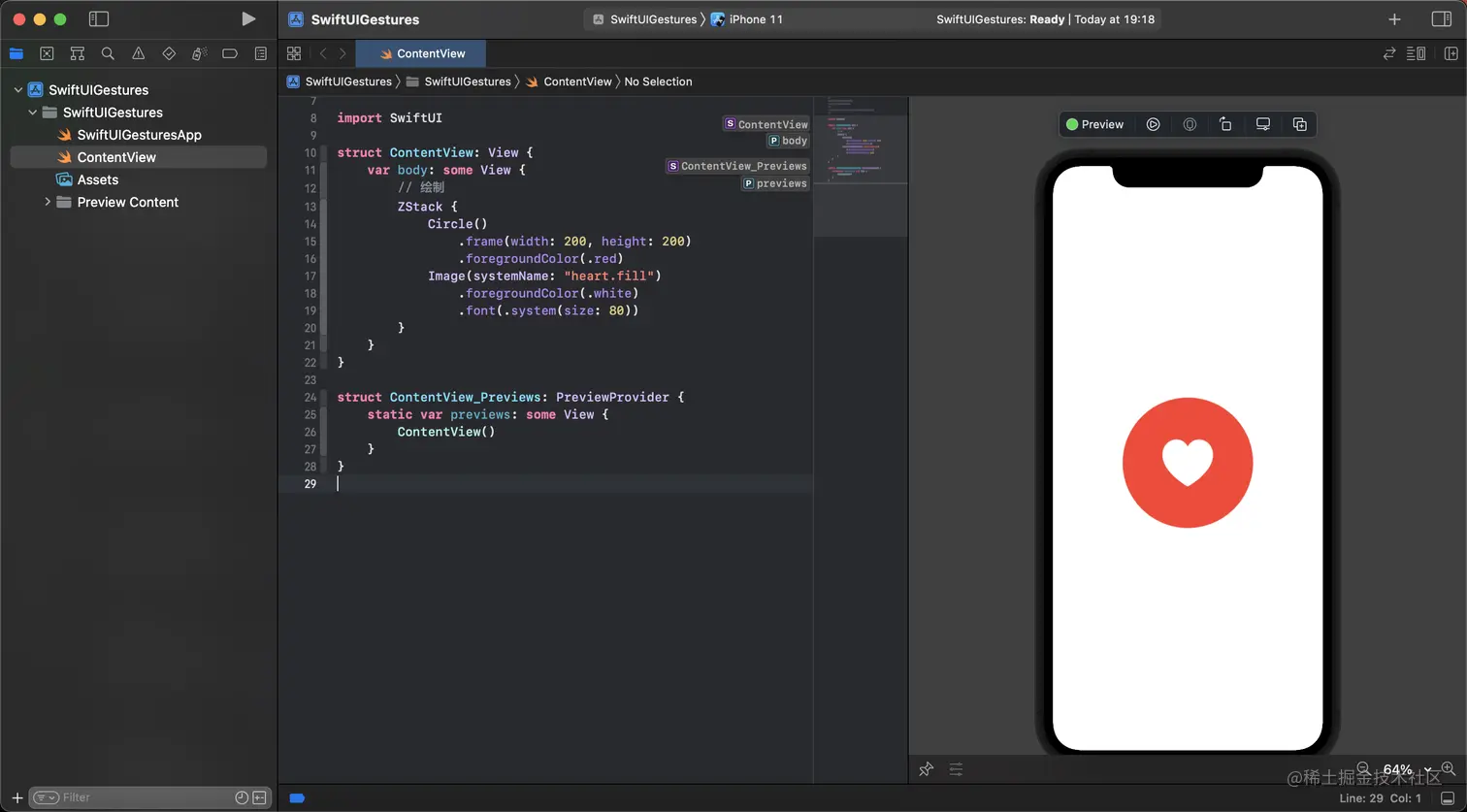Click the Selectable preview mode icon
Image resolution: width=1467 pixels, height=812 pixels.
point(1190,124)
